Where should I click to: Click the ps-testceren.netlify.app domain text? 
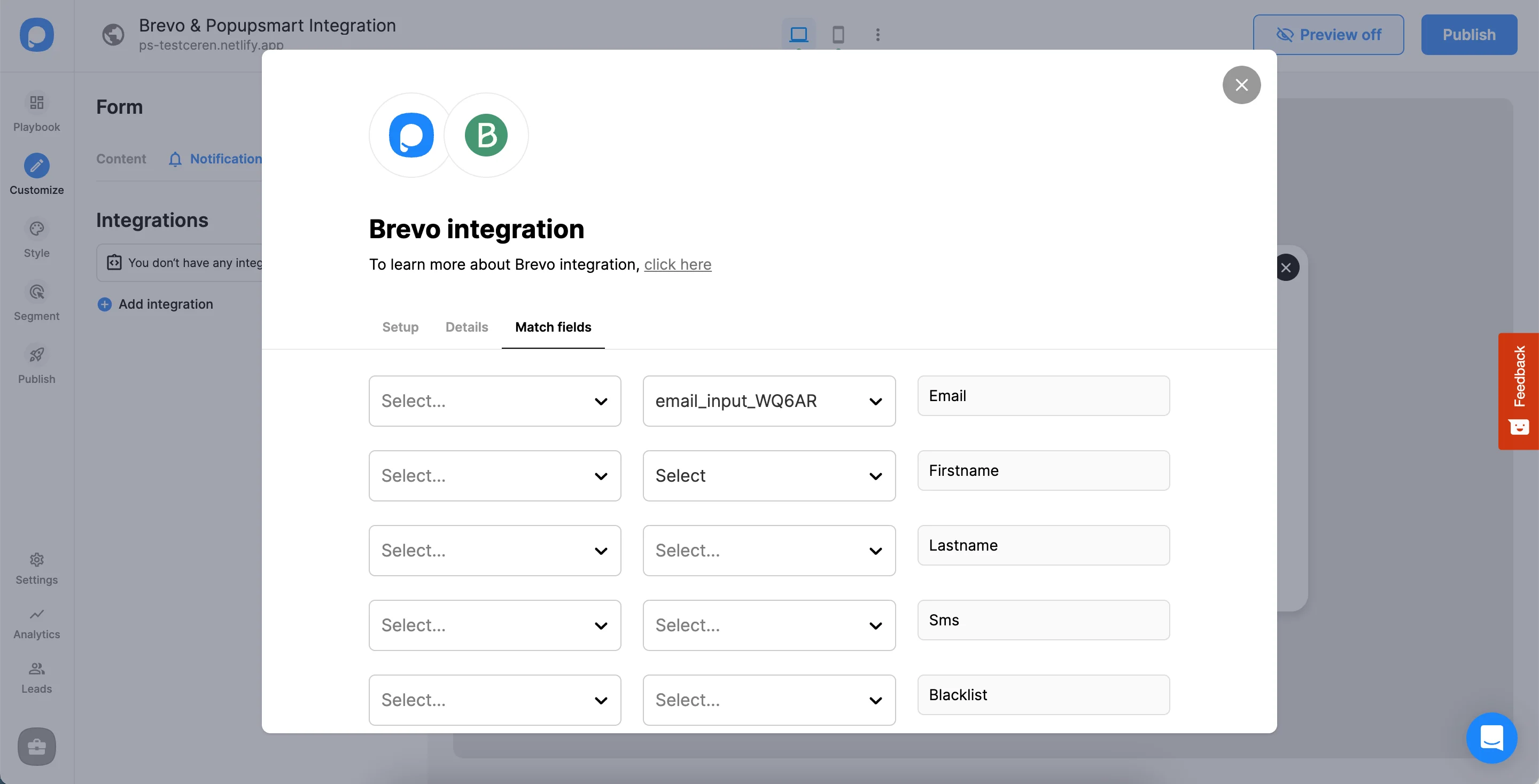pyautogui.click(x=211, y=45)
